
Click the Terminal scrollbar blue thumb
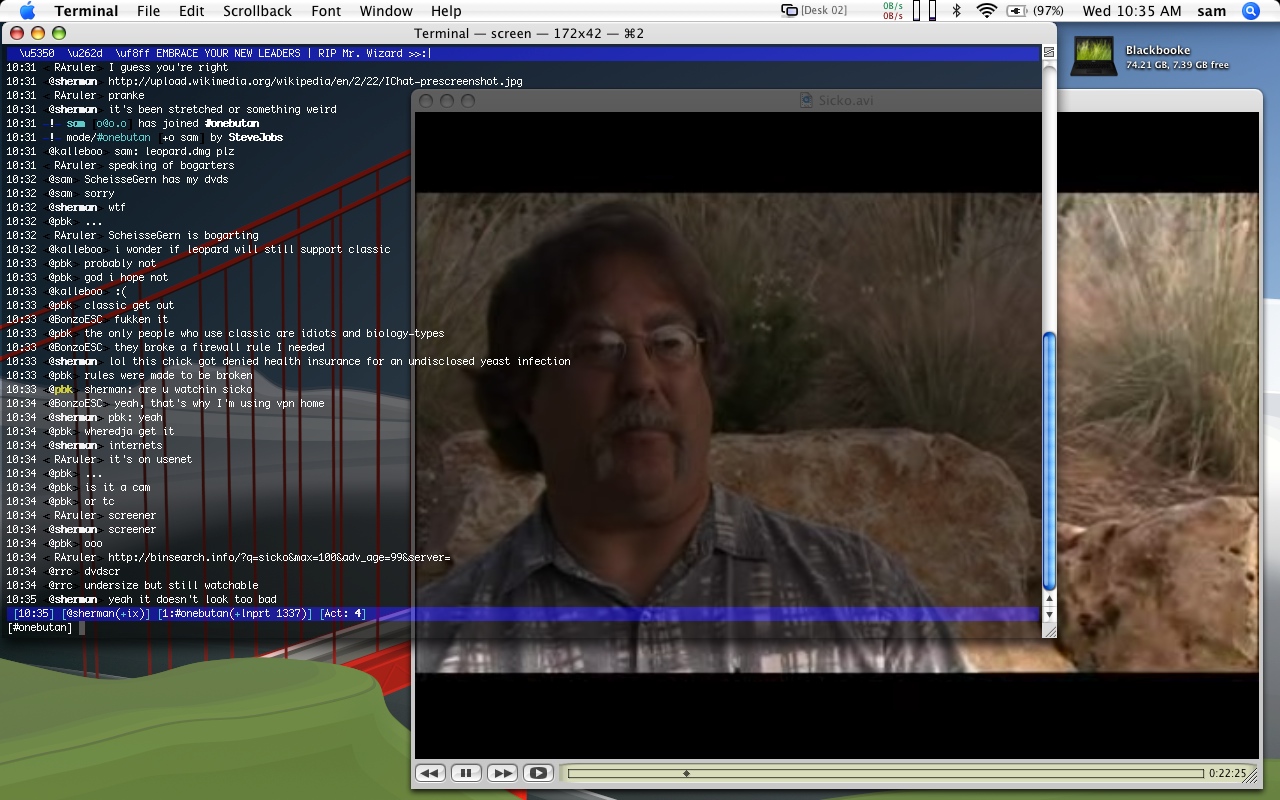[x=1049, y=462]
